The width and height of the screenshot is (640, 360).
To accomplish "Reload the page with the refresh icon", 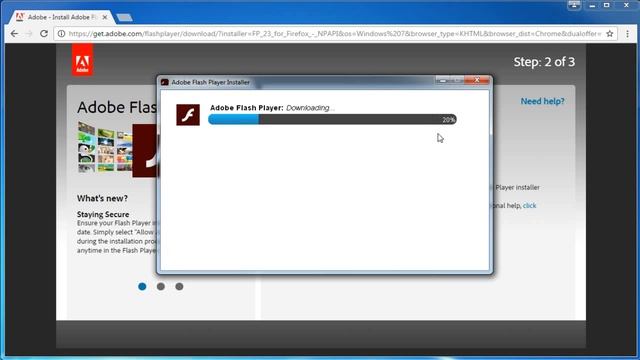I will [44, 34].
